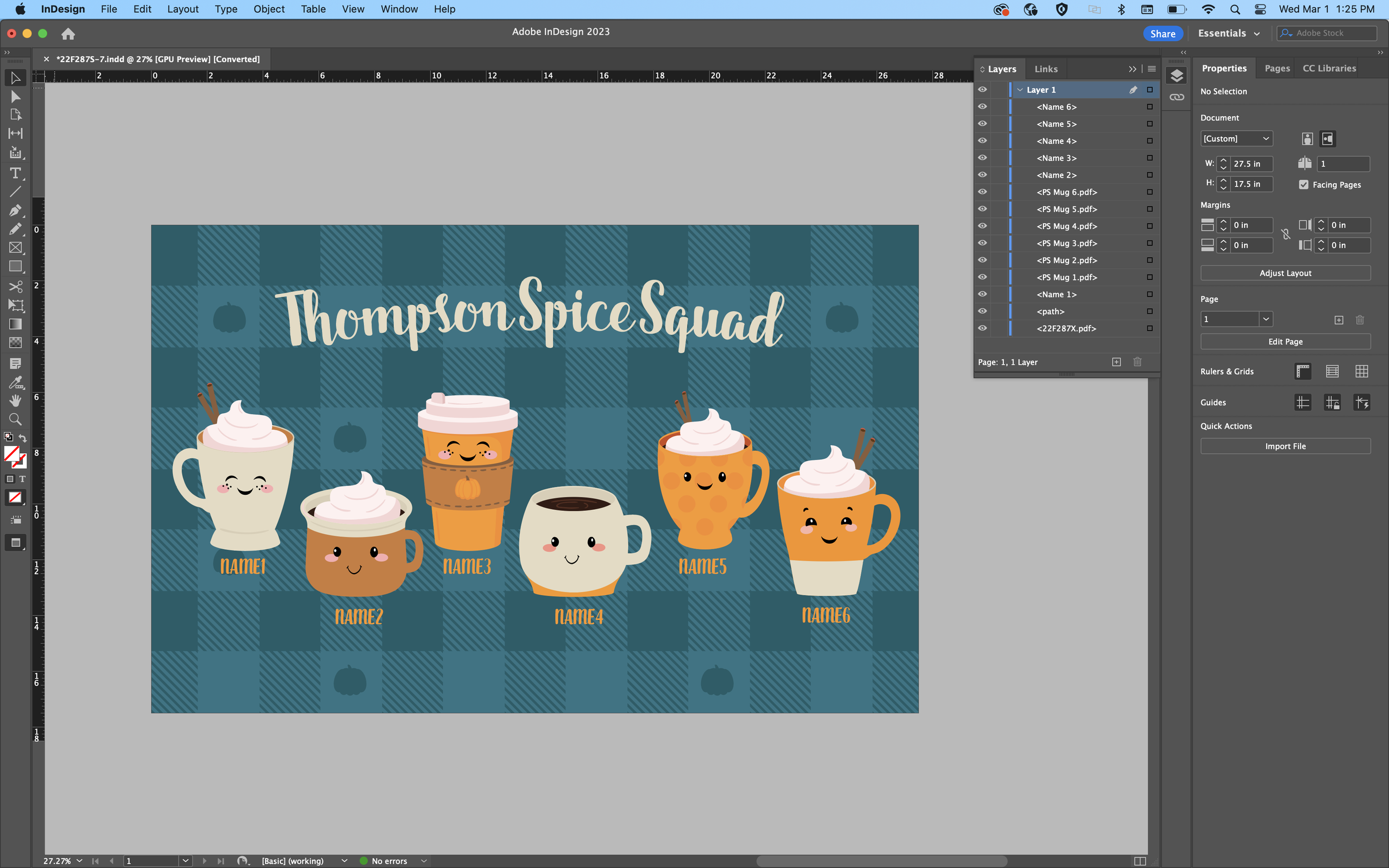Select the Scissors tool
Screen dimensions: 1389x868
tap(16, 286)
